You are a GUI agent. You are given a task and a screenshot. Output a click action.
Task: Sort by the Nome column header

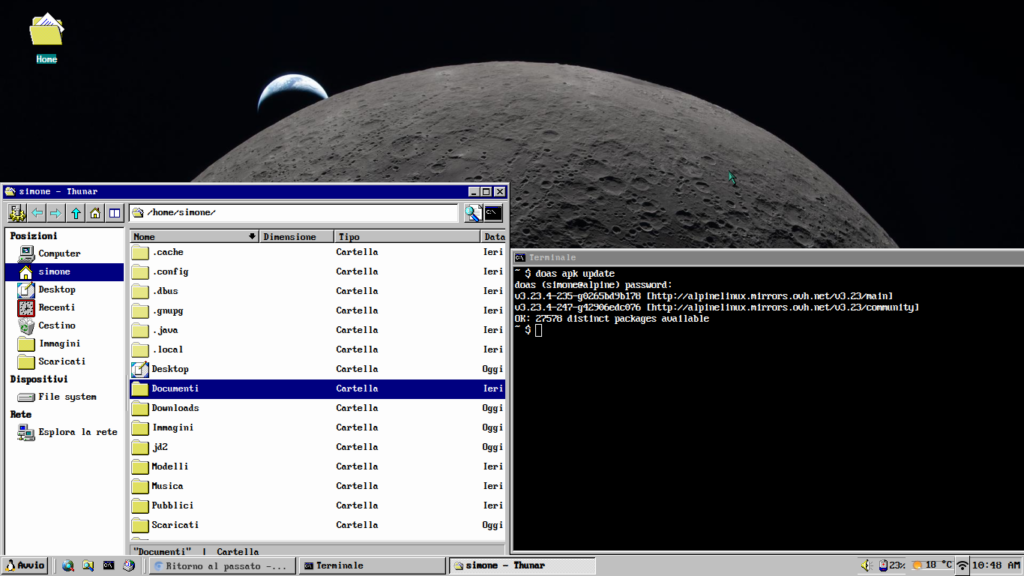click(x=194, y=236)
